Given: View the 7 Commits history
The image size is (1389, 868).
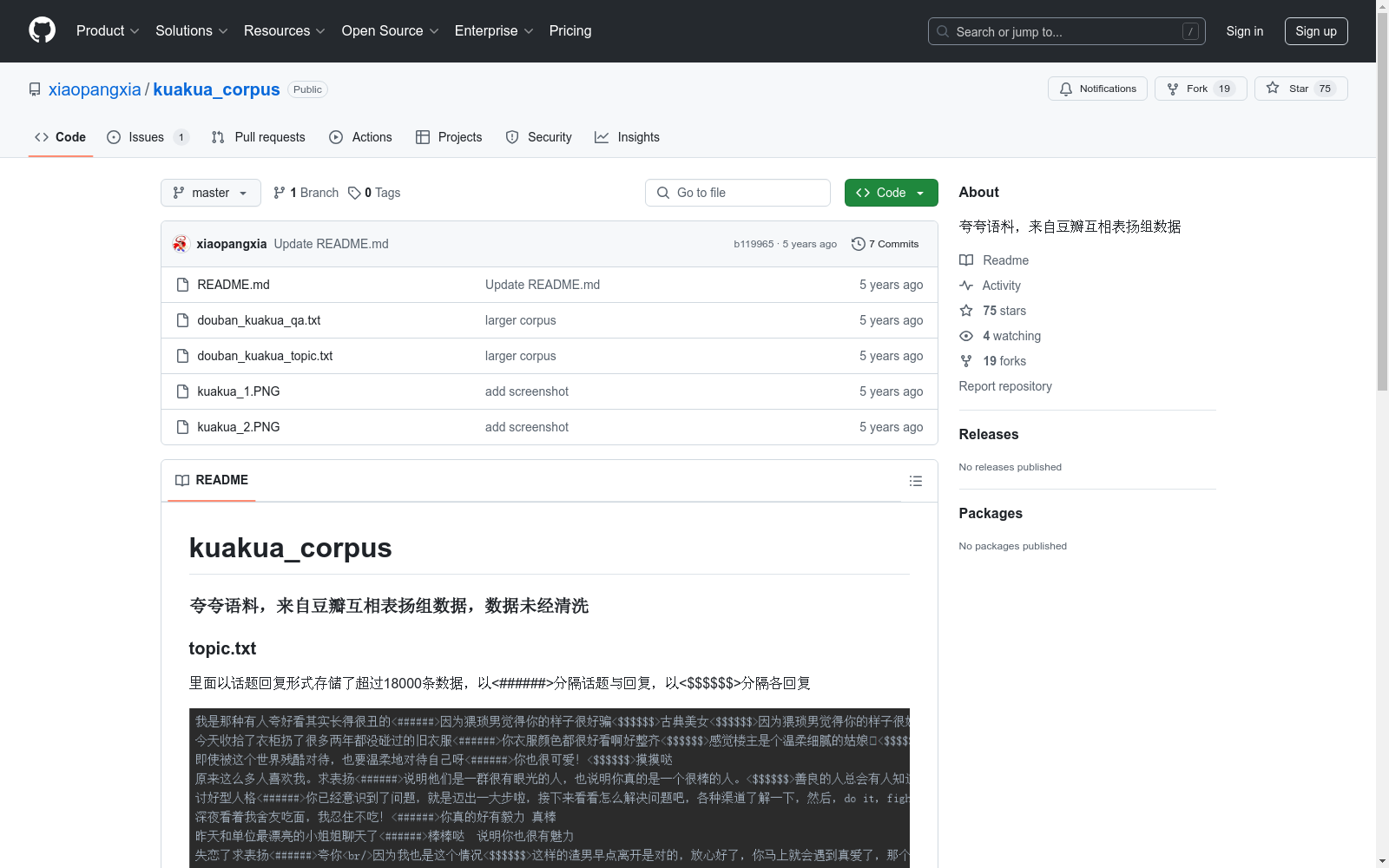Looking at the screenshot, I should (885, 244).
